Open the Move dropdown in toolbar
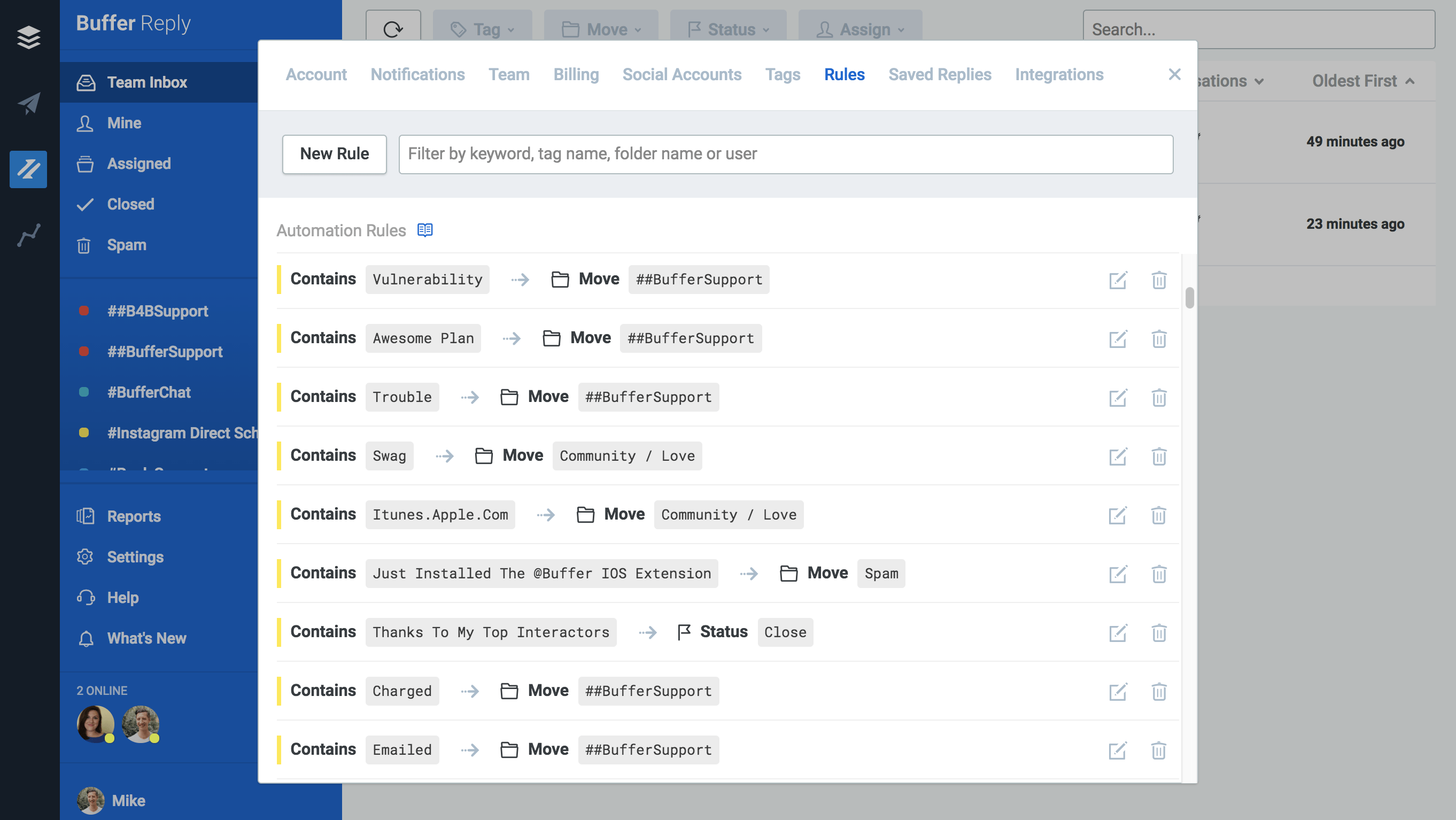This screenshot has width=1456, height=820. point(600,28)
